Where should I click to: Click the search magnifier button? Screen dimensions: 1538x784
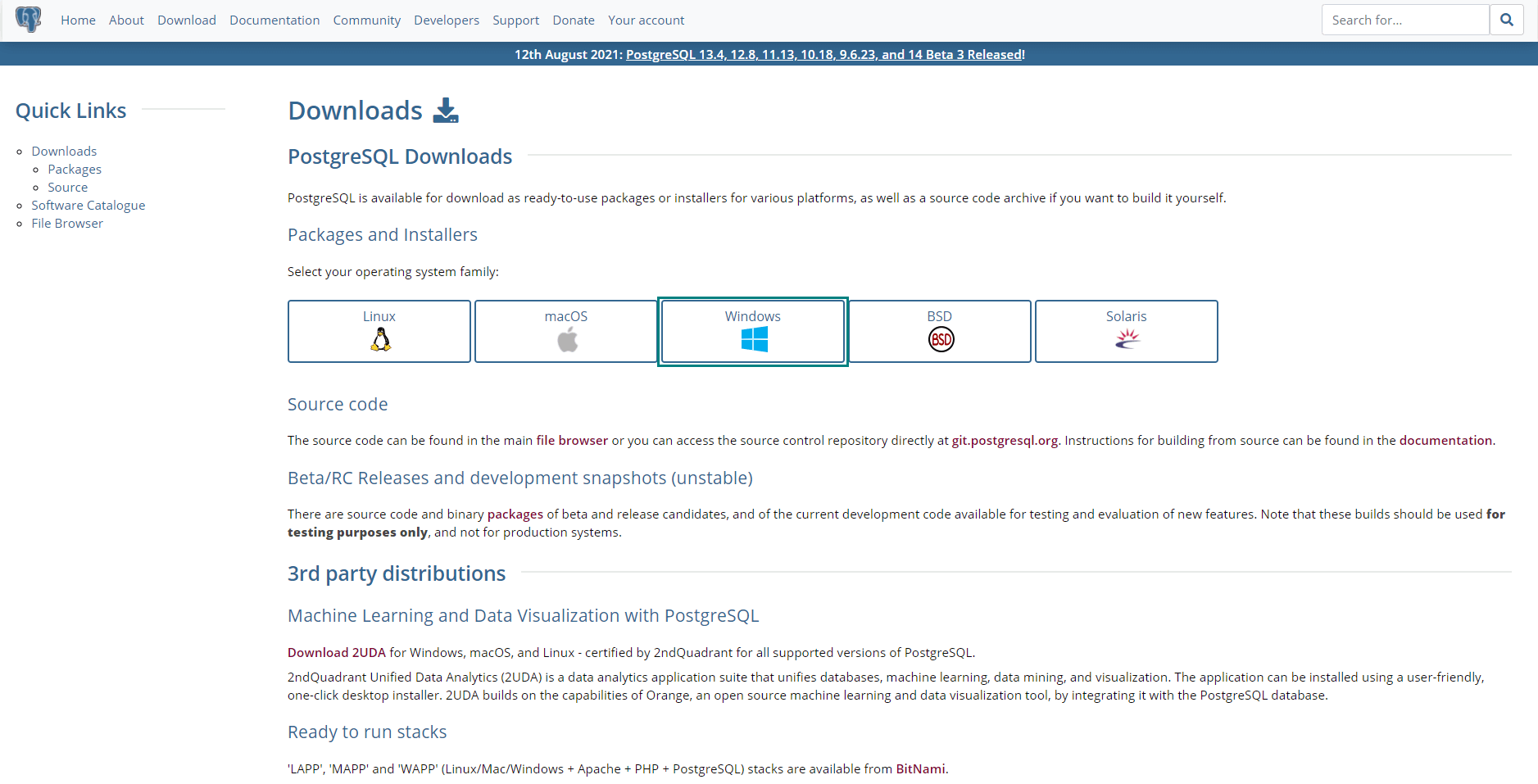pos(1506,20)
